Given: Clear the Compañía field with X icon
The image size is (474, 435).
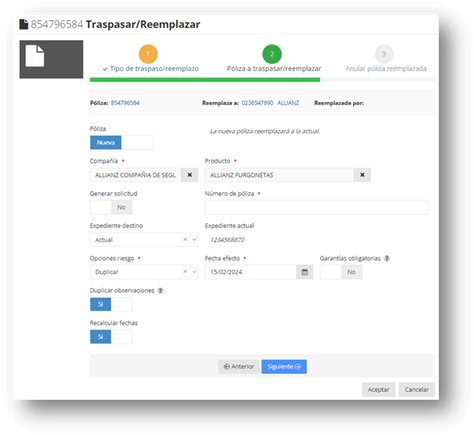Looking at the screenshot, I should click(x=189, y=175).
